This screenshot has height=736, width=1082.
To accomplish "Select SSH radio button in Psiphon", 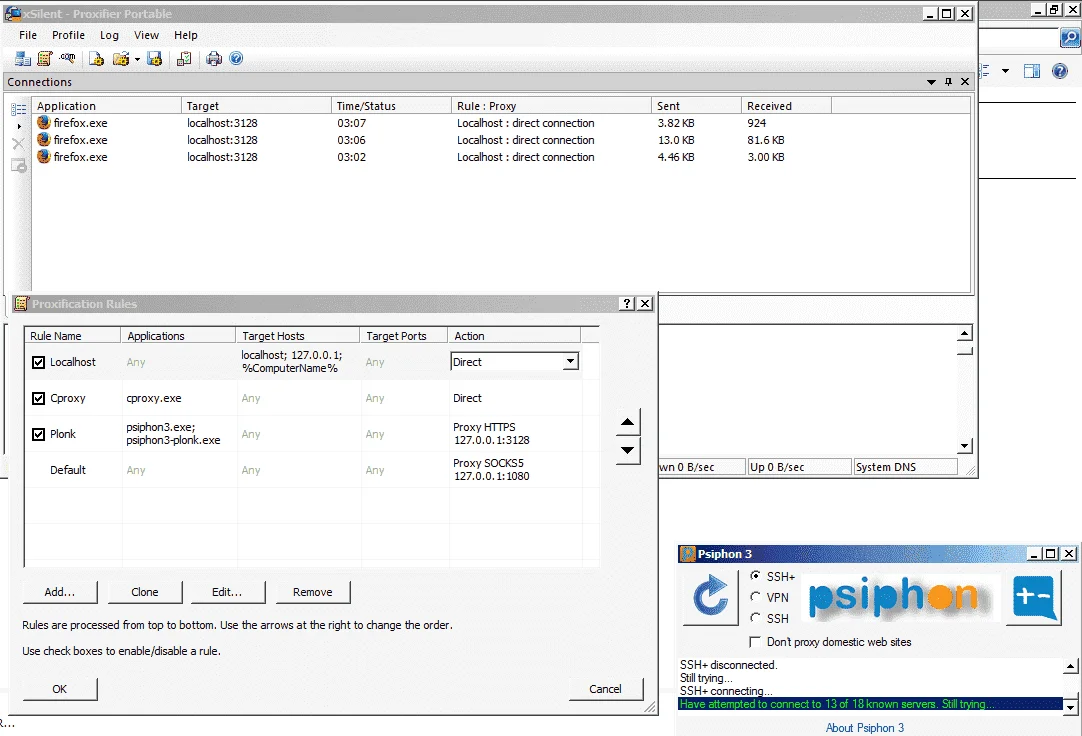I will click(x=755, y=618).
